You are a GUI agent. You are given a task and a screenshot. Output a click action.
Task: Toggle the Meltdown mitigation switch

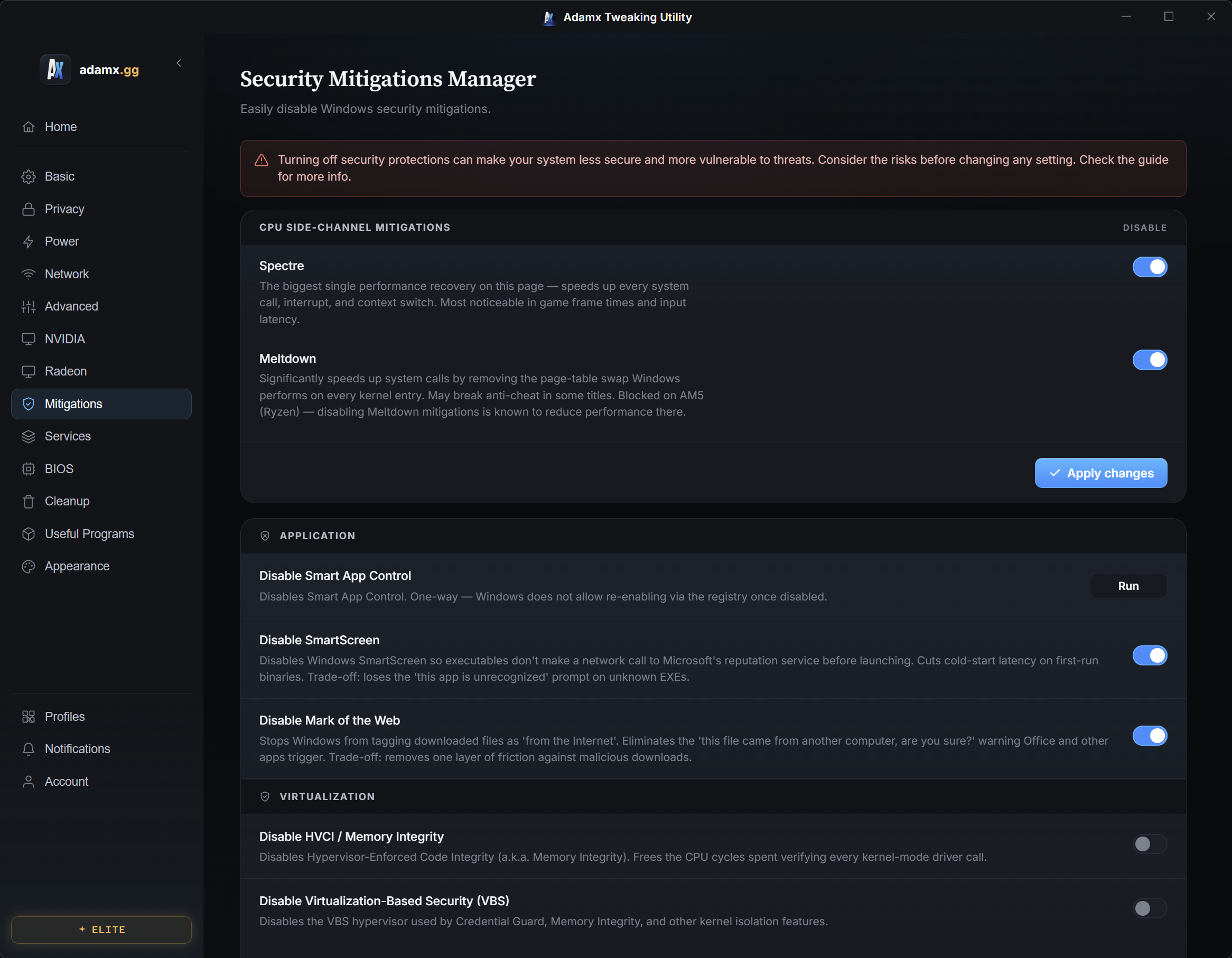[x=1149, y=360]
